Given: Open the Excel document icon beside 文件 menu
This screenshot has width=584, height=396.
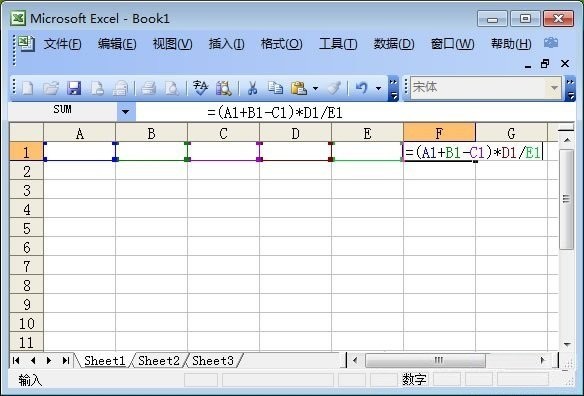Looking at the screenshot, I should (x=26, y=44).
